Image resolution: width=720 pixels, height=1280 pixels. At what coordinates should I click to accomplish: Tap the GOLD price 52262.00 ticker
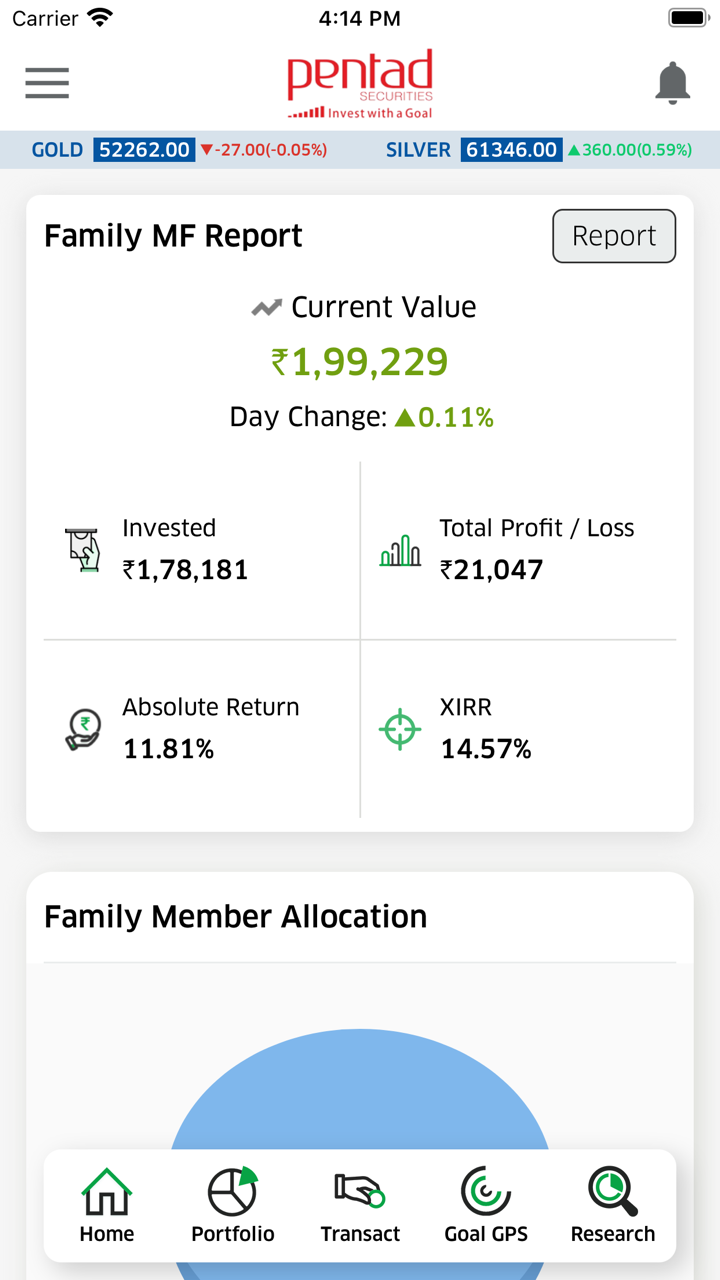point(144,150)
